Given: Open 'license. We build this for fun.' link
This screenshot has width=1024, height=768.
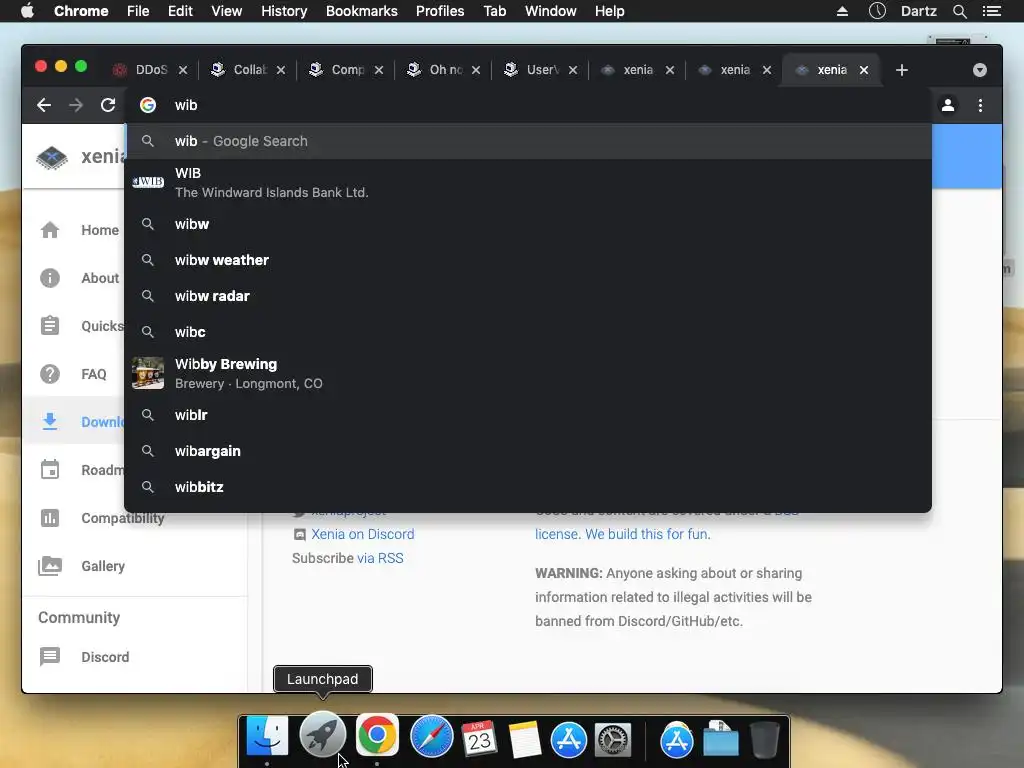Looking at the screenshot, I should [622, 534].
